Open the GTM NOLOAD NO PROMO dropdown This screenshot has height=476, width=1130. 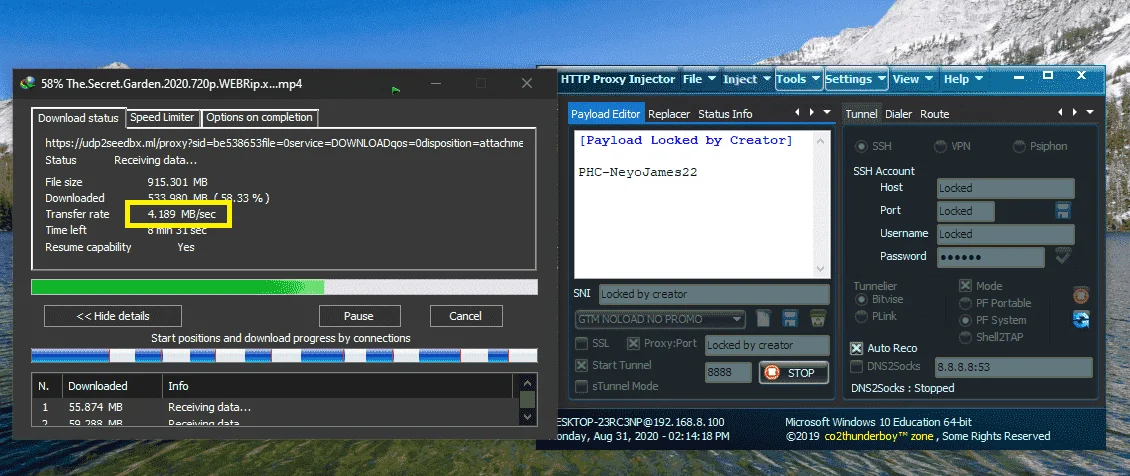coord(660,318)
